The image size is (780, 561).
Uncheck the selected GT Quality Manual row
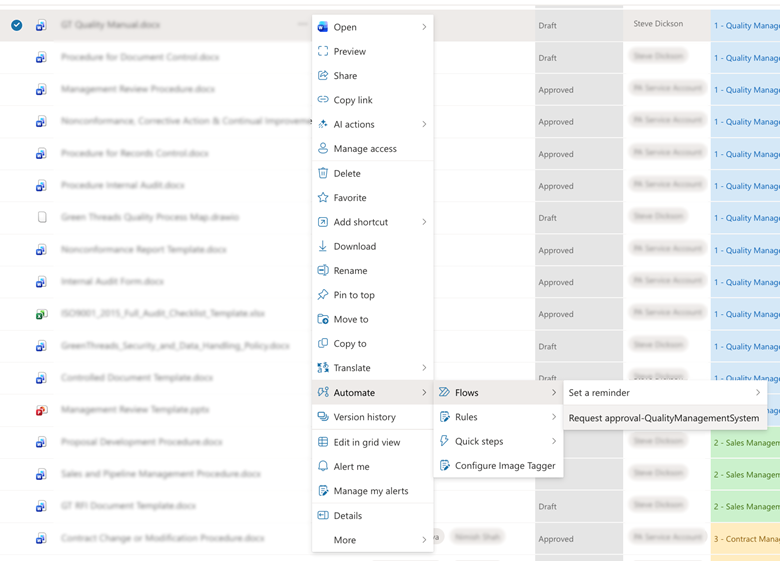17,25
